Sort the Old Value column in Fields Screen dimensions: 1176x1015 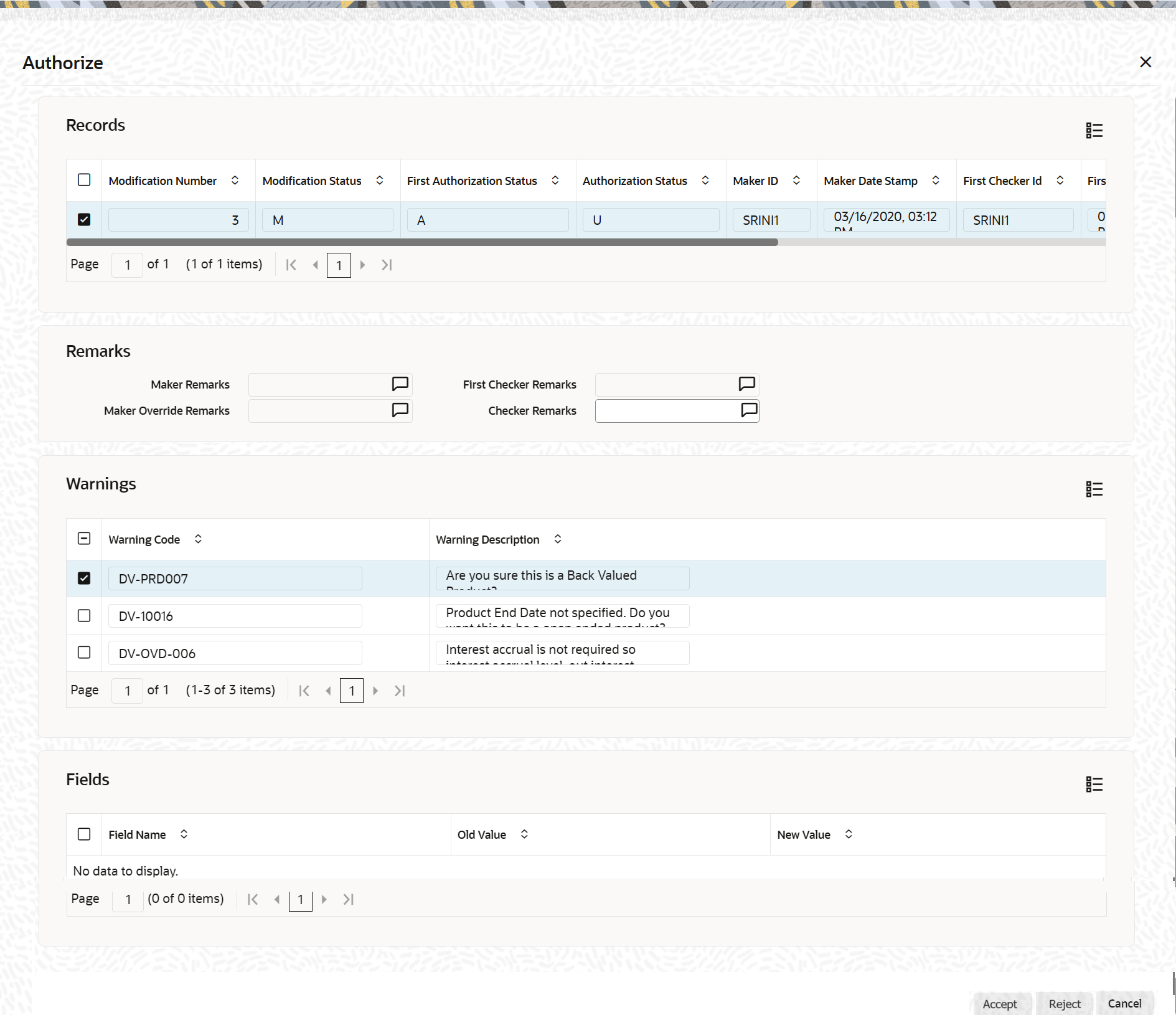[524, 834]
